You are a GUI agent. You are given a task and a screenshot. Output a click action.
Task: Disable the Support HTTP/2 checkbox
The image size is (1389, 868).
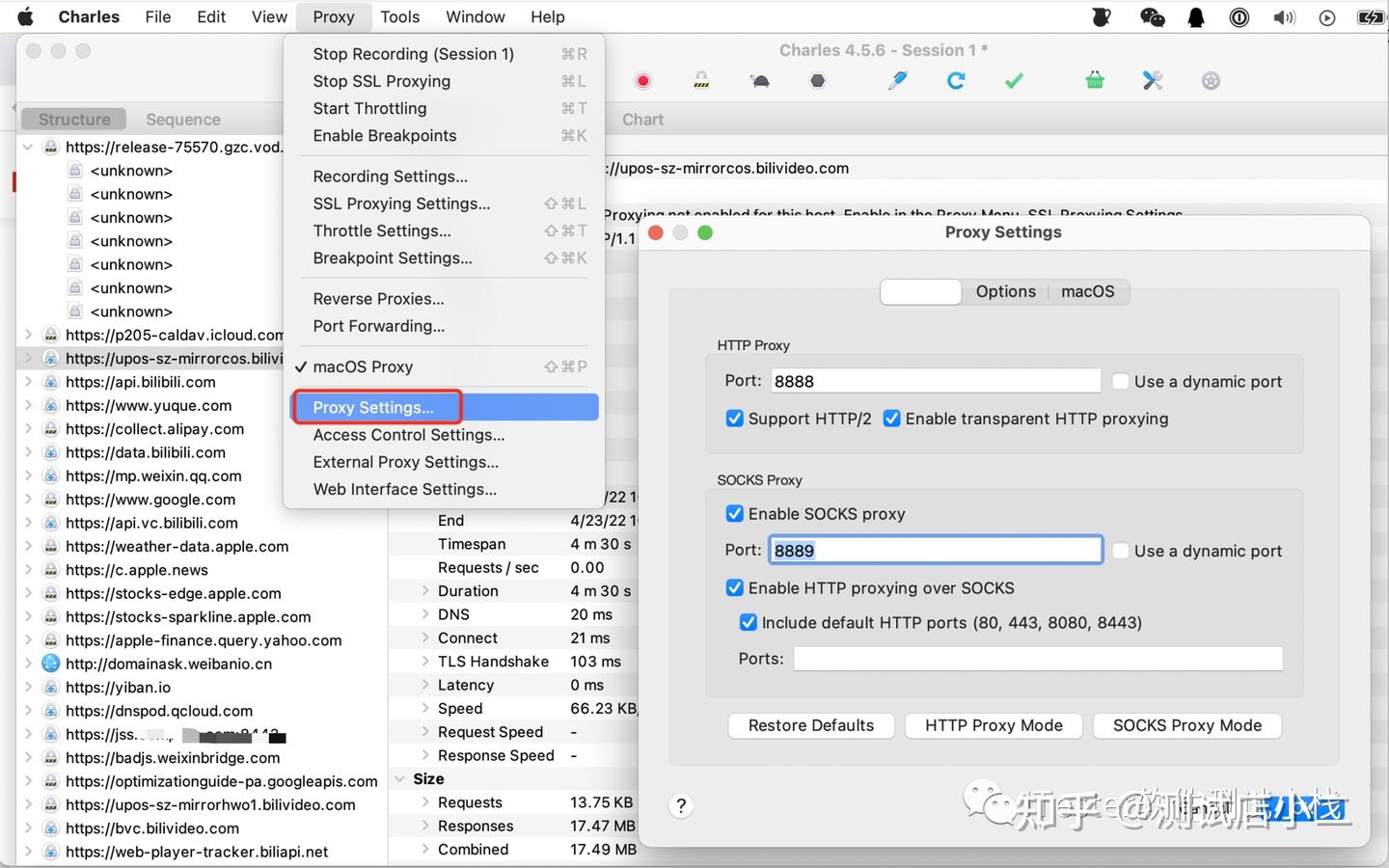click(735, 419)
